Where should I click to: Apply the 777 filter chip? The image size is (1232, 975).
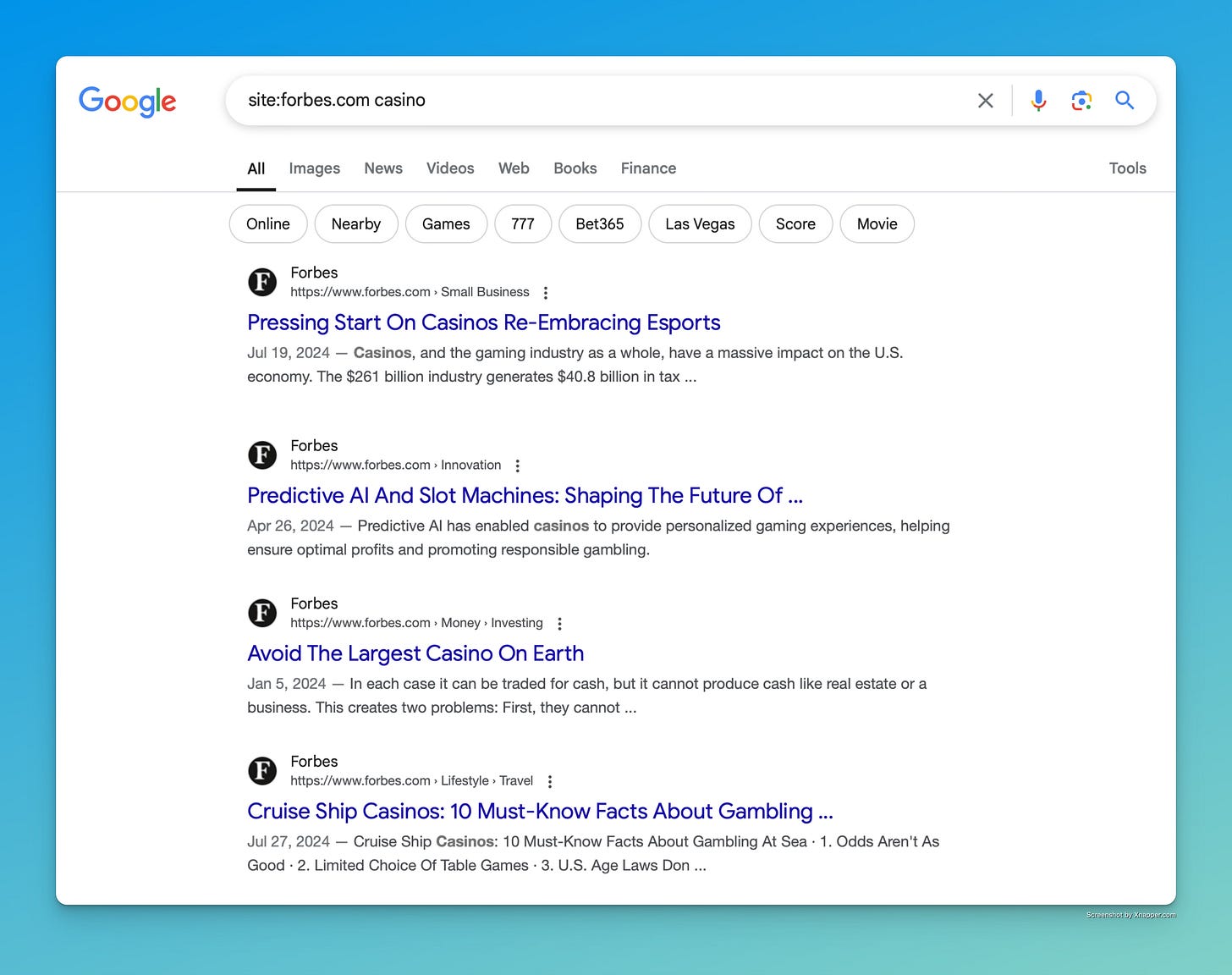coord(523,224)
